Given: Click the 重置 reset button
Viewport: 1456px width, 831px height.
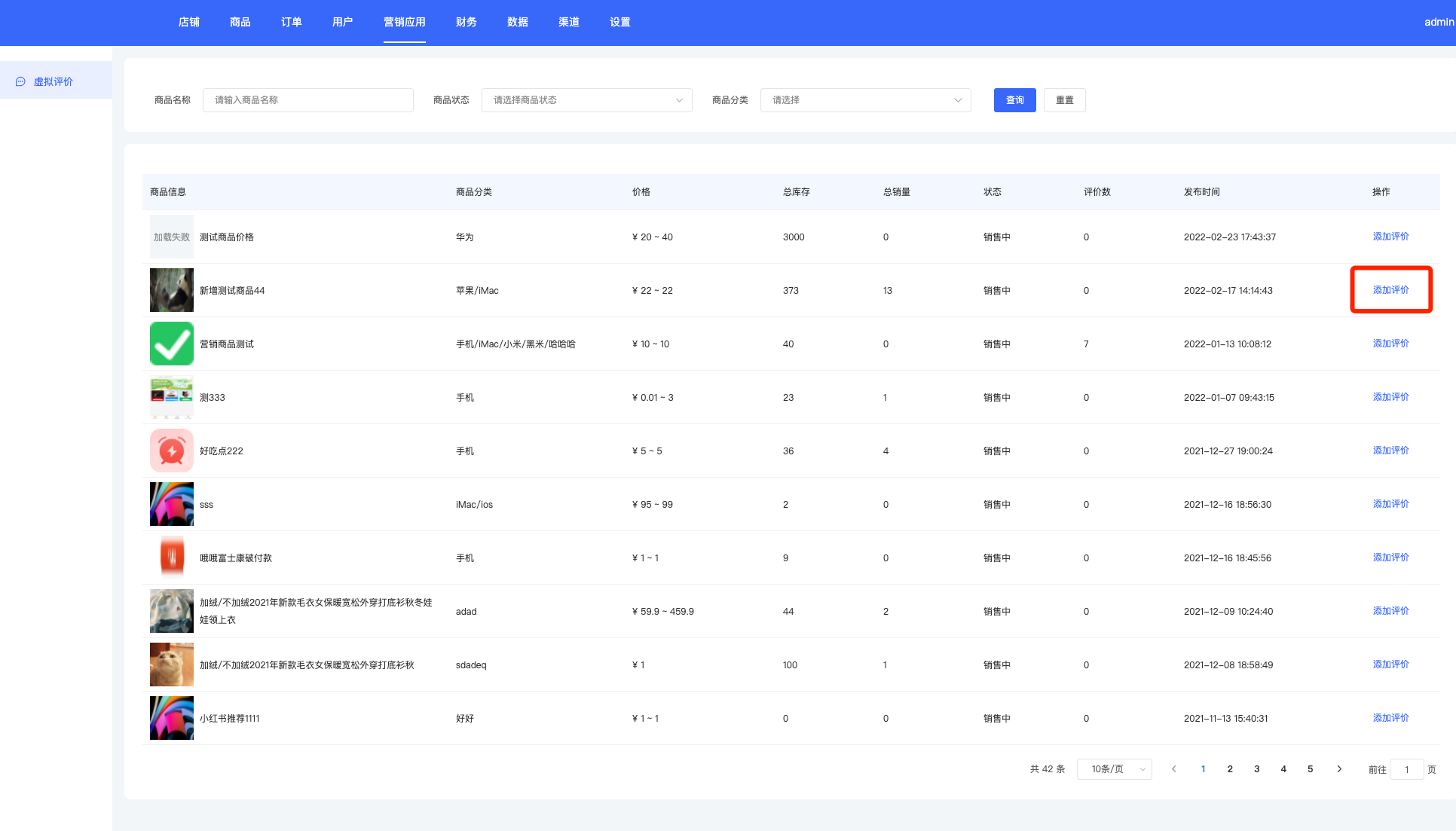Looking at the screenshot, I should point(1064,100).
